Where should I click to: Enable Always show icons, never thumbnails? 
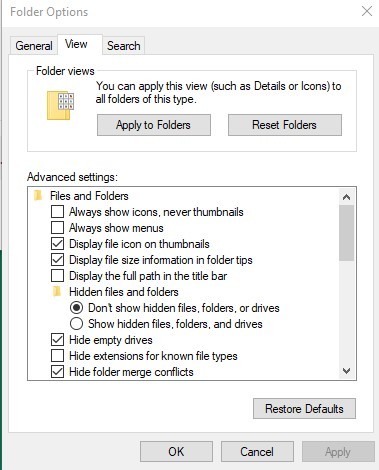(57, 212)
